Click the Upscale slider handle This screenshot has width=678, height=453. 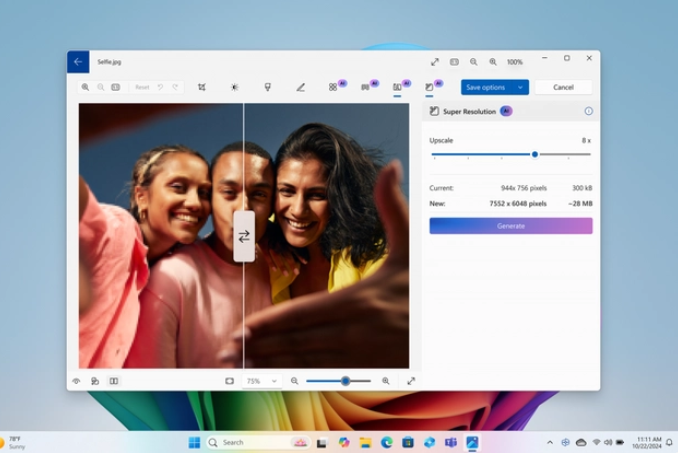point(535,154)
